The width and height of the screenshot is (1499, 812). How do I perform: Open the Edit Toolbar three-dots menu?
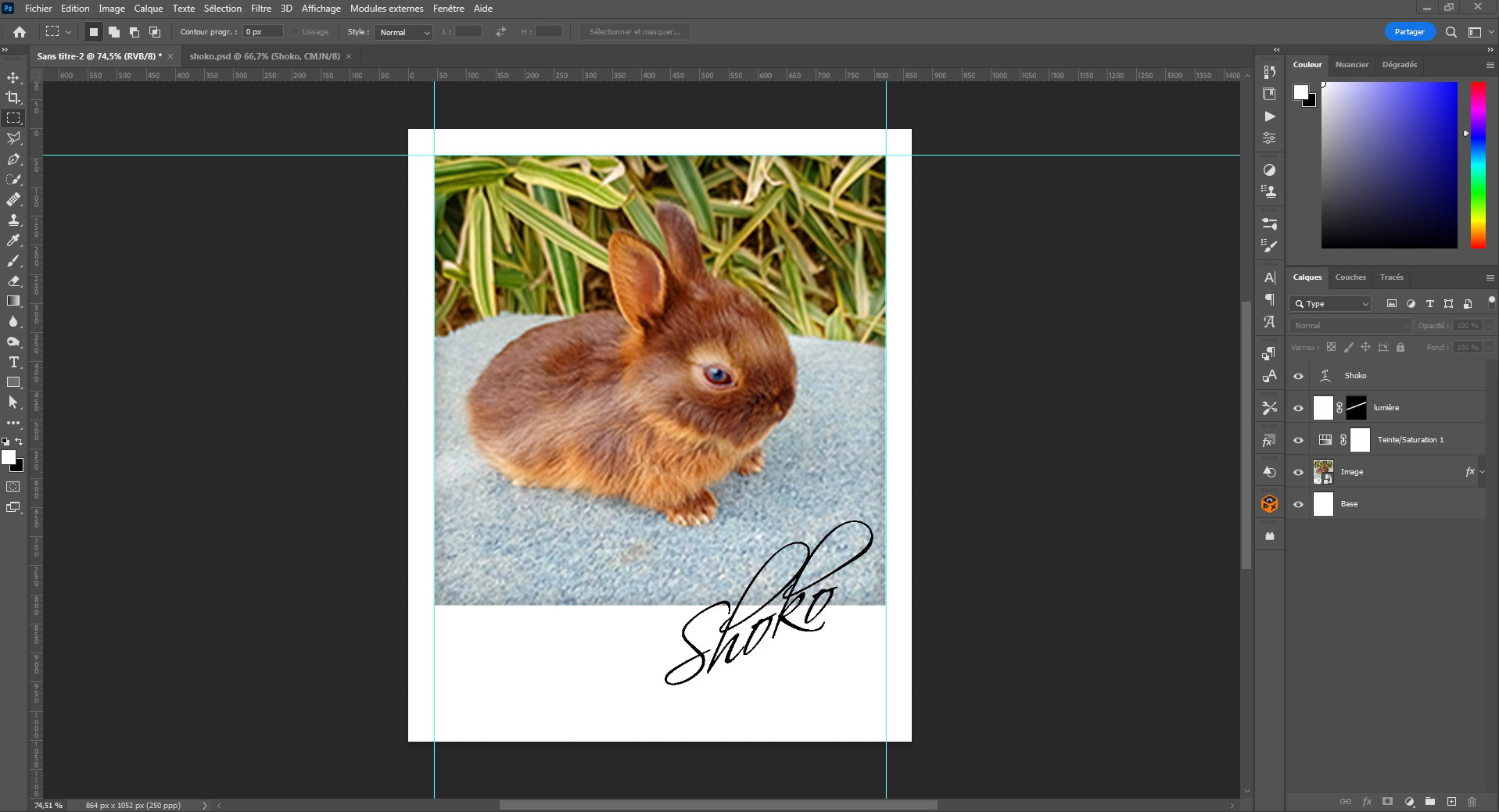click(x=13, y=423)
